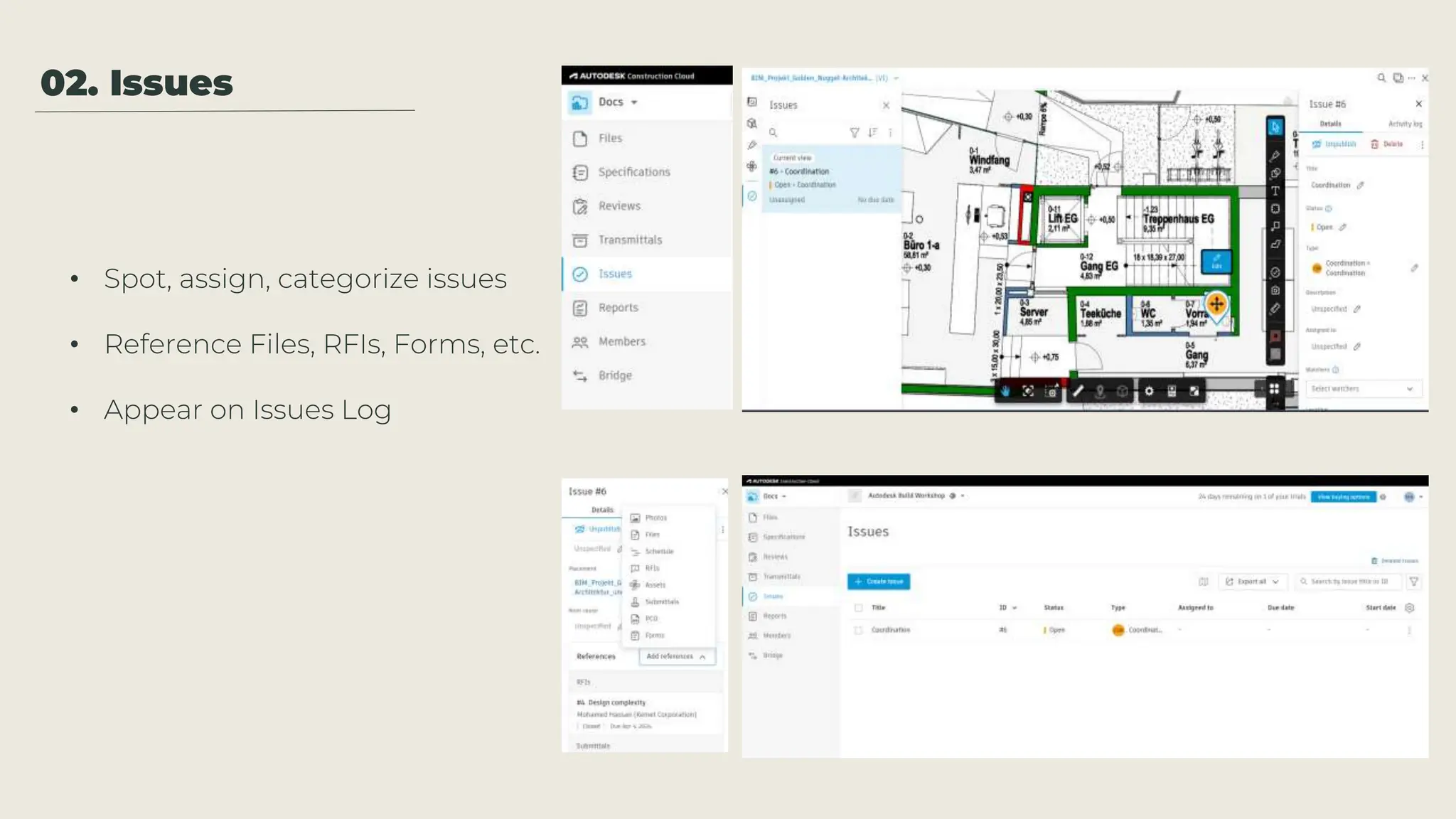Open the Select watchers dropdown
Viewport: 1456px width, 819px height.
coord(1364,389)
